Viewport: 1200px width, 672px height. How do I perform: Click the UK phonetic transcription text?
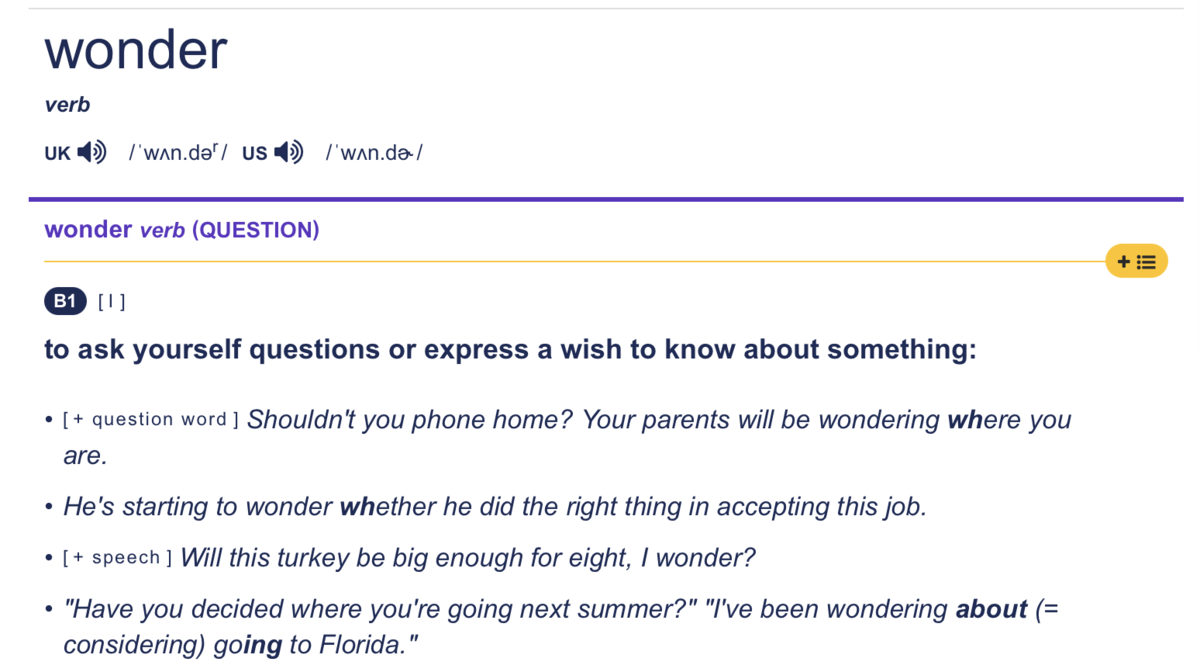click(x=178, y=153)
